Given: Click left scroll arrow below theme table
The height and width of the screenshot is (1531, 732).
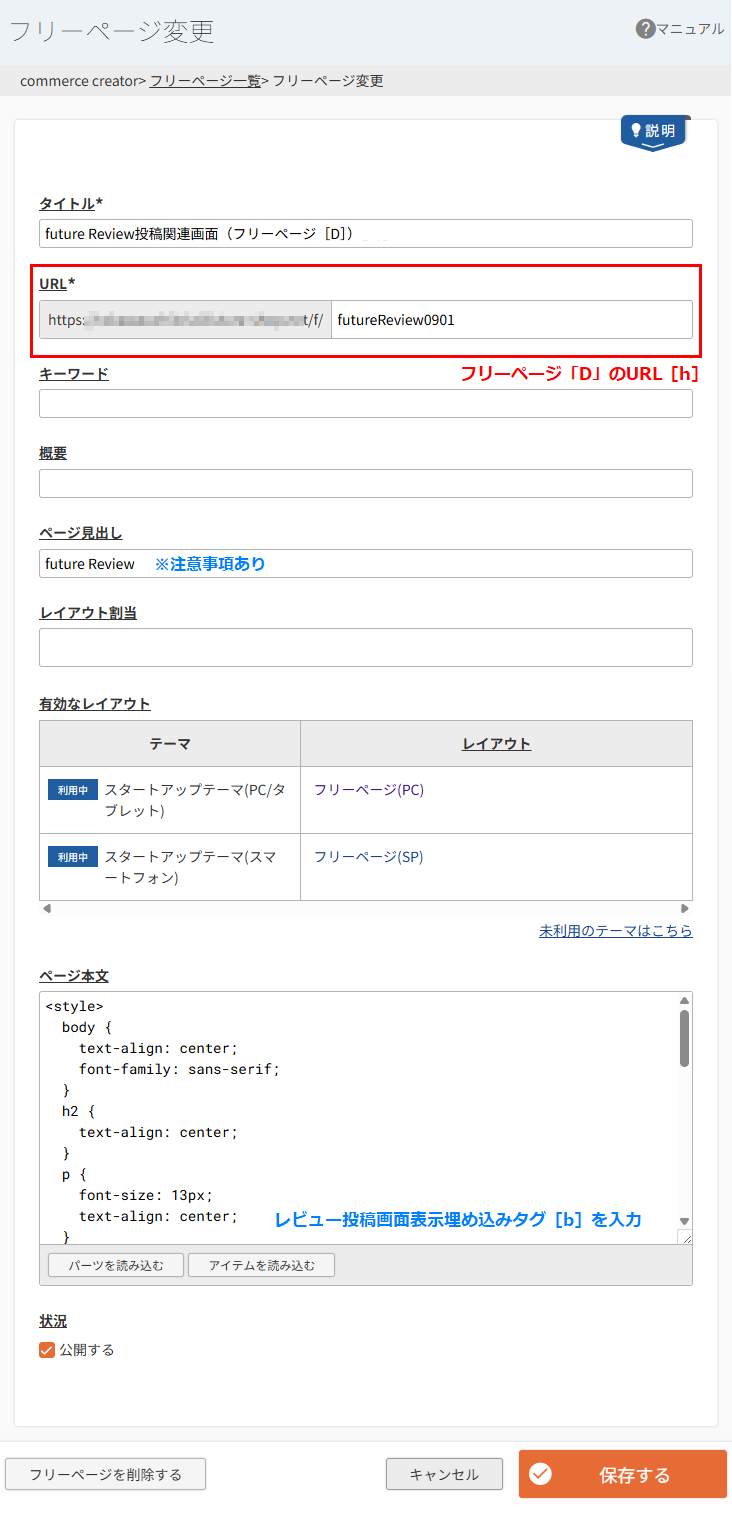Looking at the screenshot, I should [45, 908].
